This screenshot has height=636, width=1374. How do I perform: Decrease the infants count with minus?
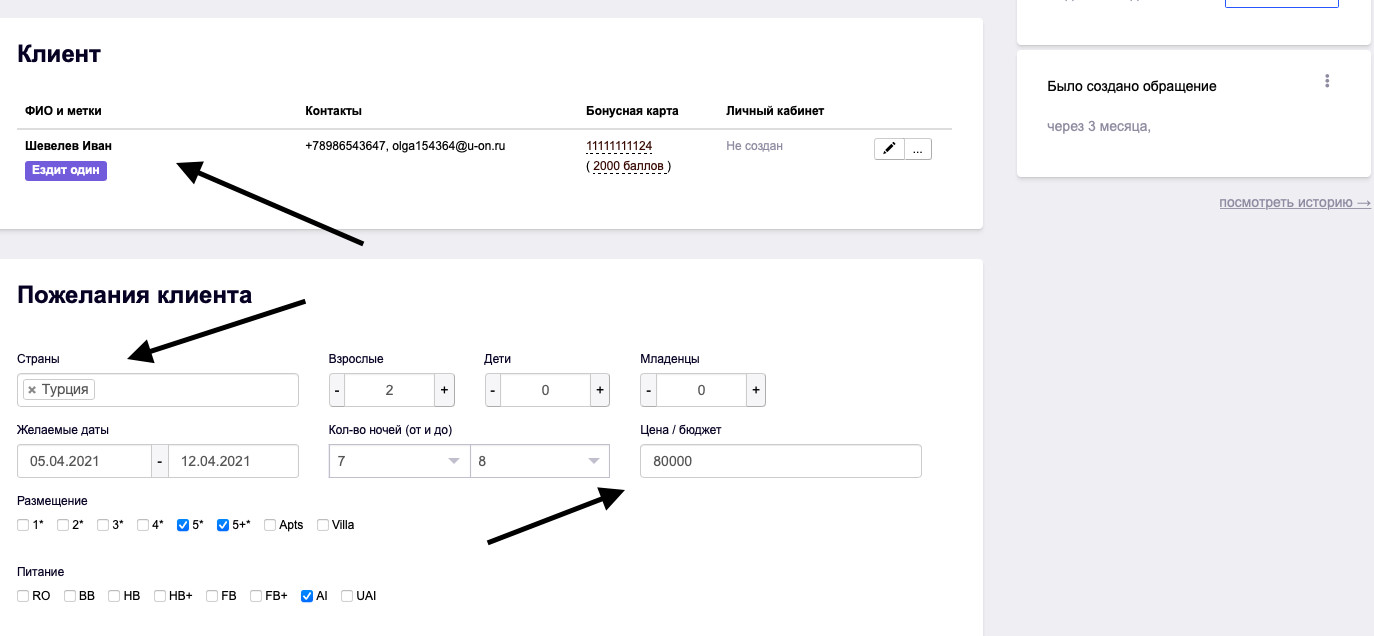tap(649, 390)
